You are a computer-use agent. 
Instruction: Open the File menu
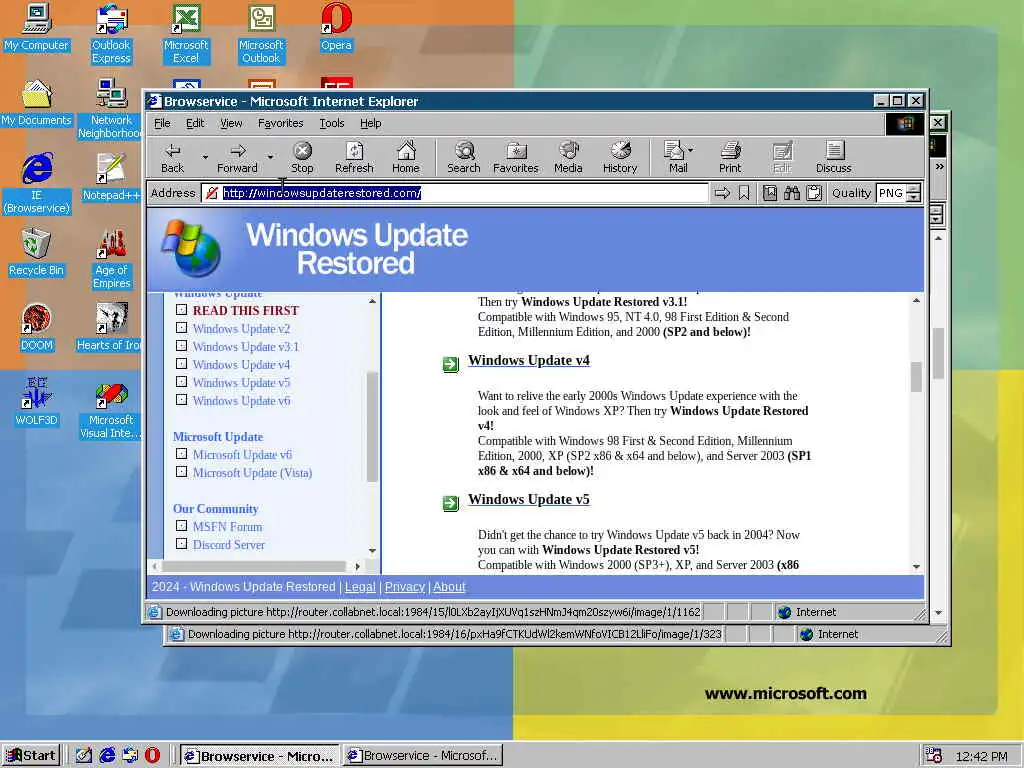point(162,123)
